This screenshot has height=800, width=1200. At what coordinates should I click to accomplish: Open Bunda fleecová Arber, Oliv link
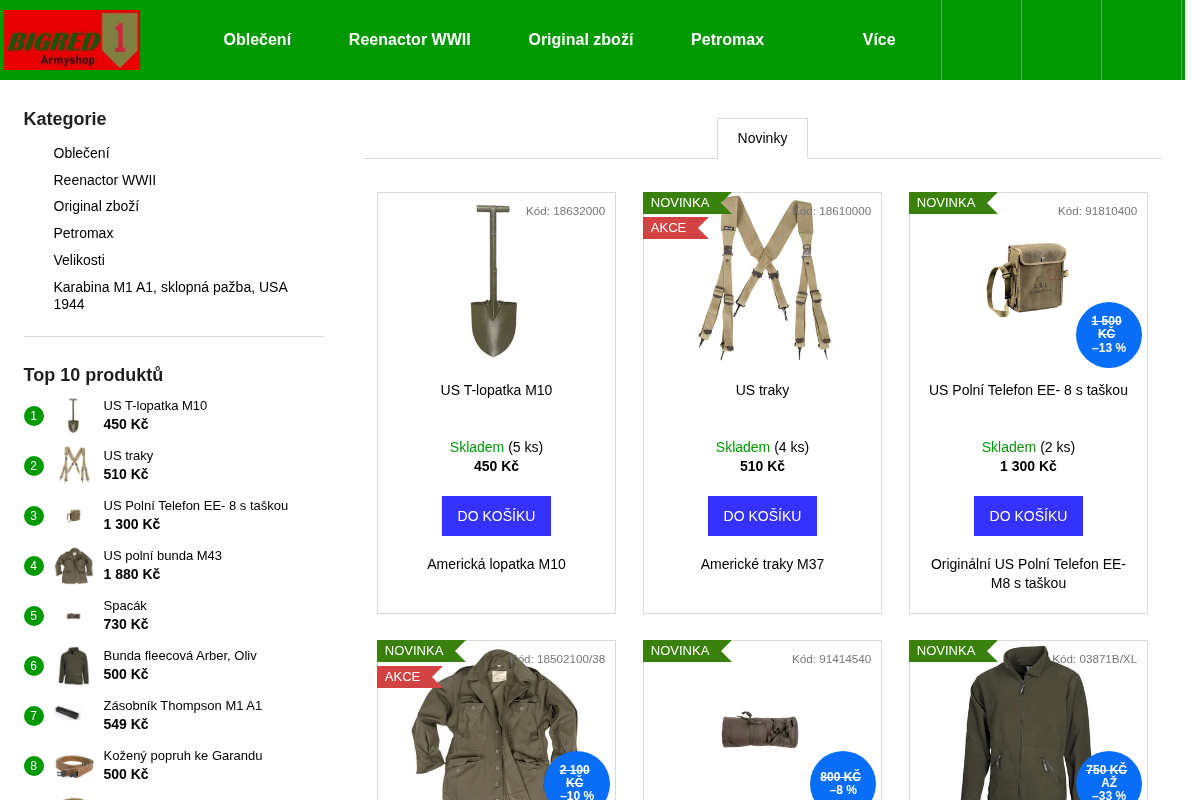point(180,656)
